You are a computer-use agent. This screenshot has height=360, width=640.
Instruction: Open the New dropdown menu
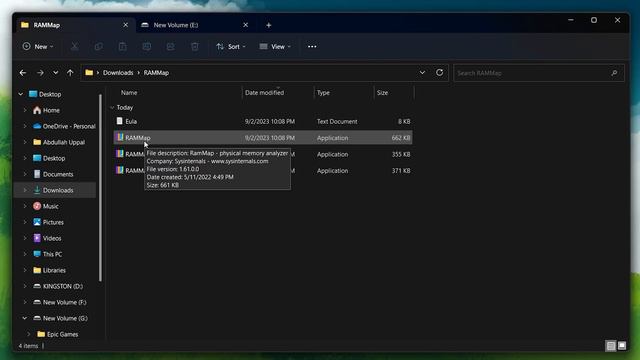pos(38,47)
